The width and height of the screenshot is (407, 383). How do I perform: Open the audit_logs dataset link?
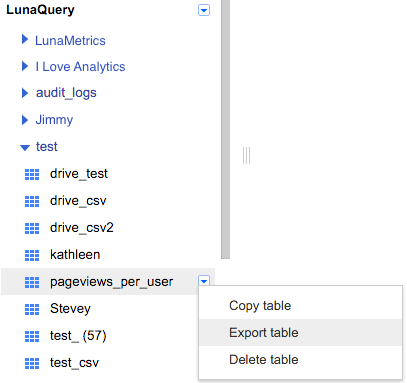click(x=66, y=93)
